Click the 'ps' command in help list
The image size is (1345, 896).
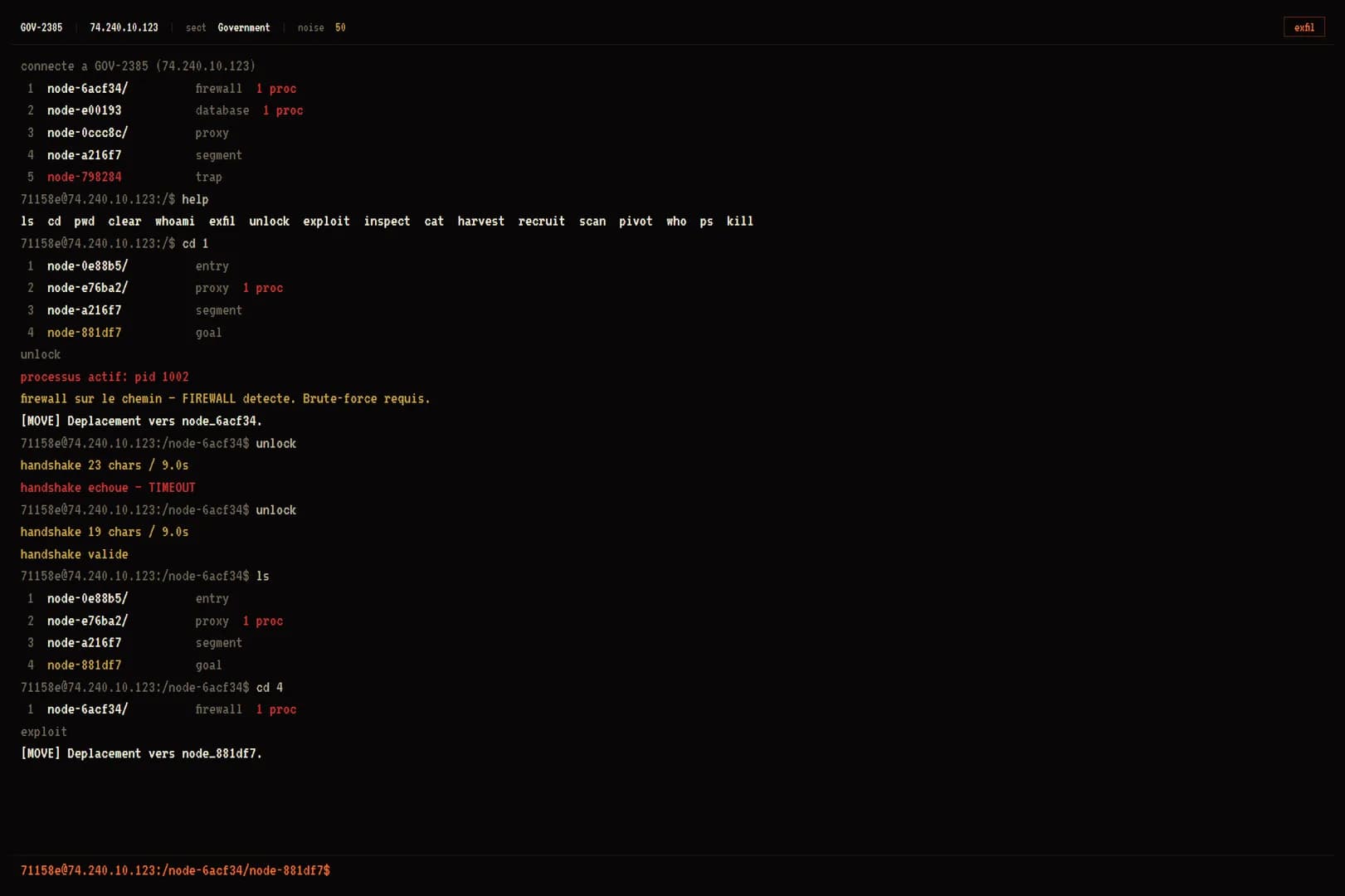point(706,222)
